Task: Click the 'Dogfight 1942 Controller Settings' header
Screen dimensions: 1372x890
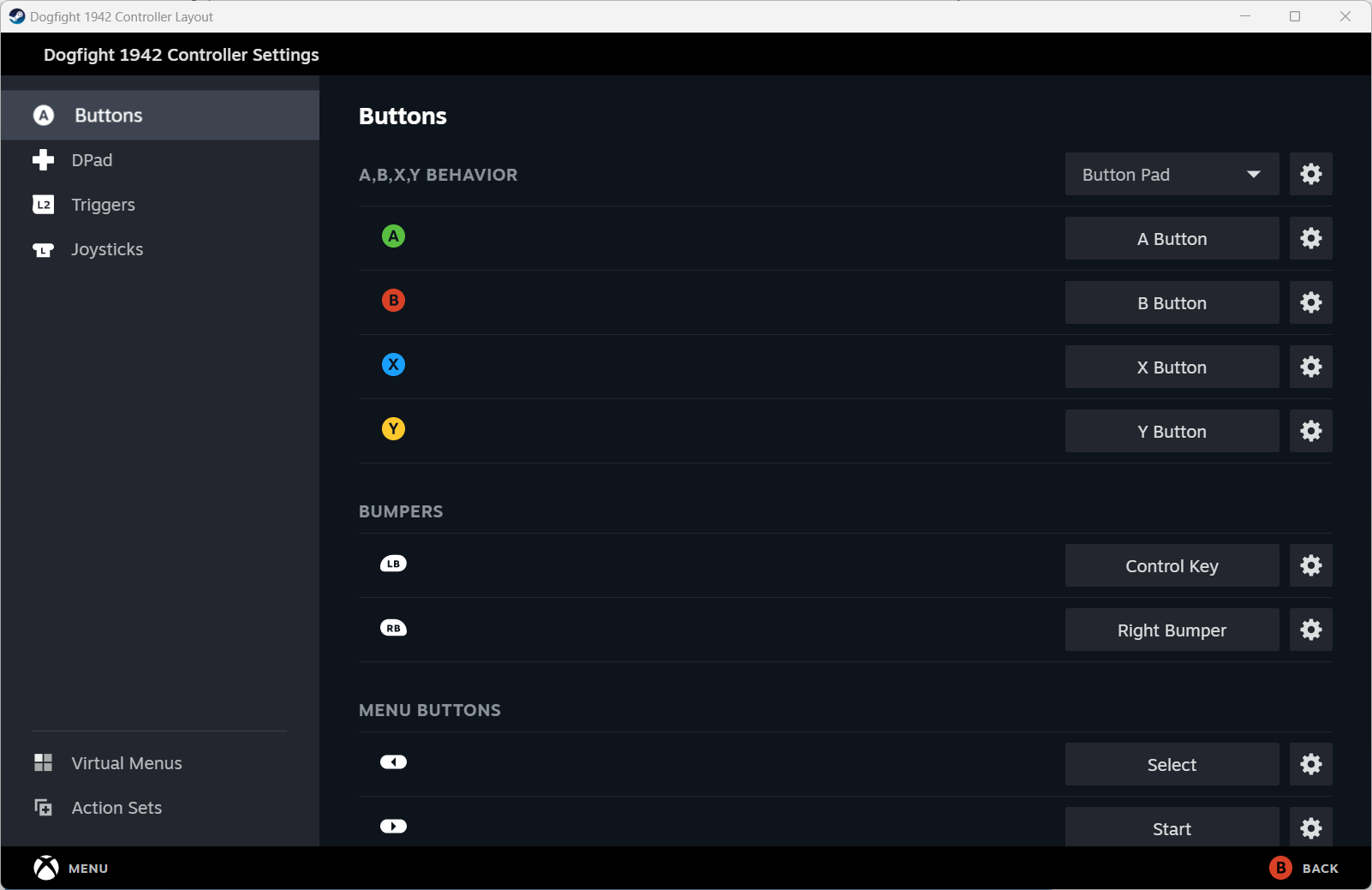Action: (x=182, y=55)
